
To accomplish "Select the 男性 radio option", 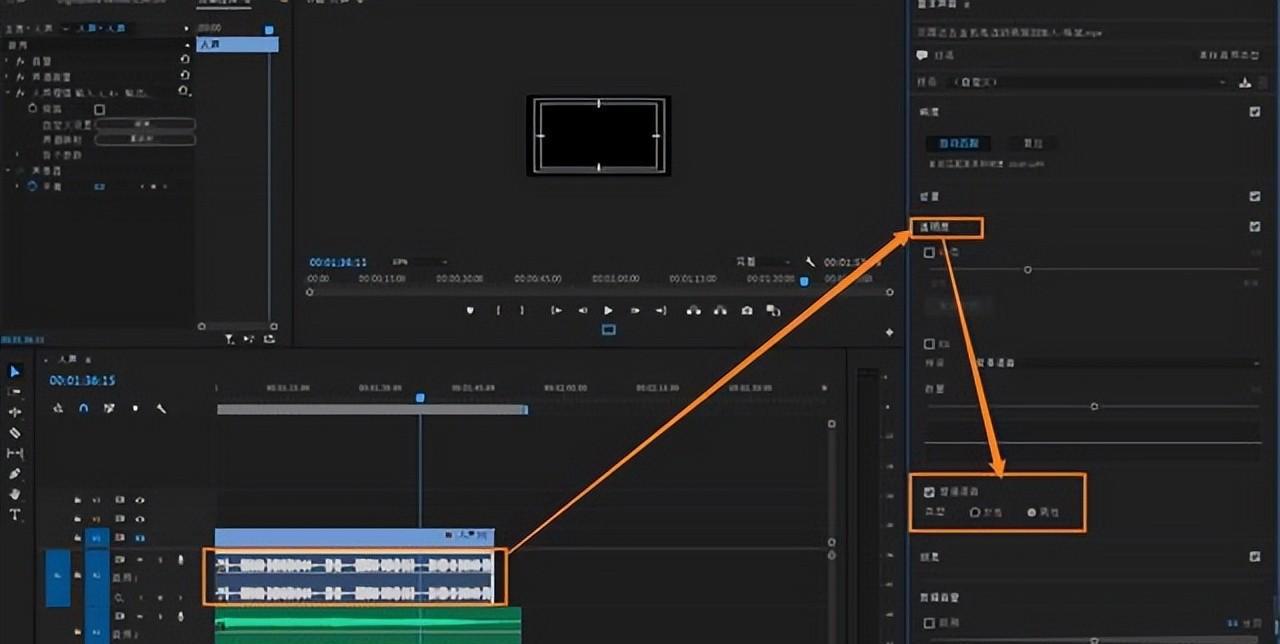I will (x=1032, y=512).
